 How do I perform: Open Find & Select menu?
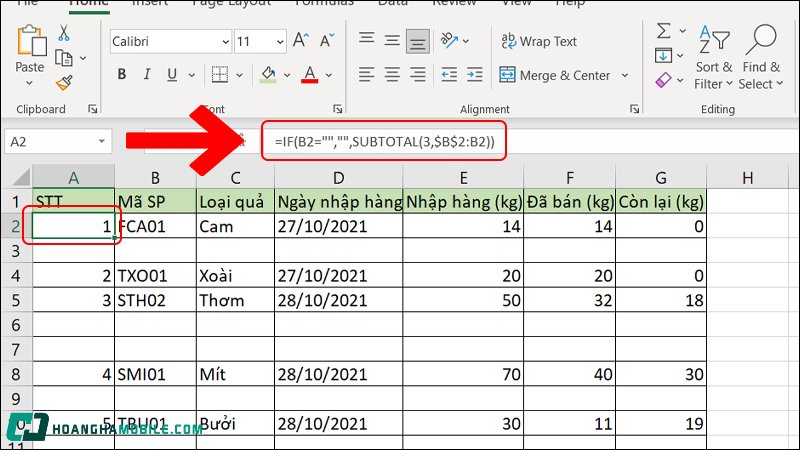pos(761,57)
